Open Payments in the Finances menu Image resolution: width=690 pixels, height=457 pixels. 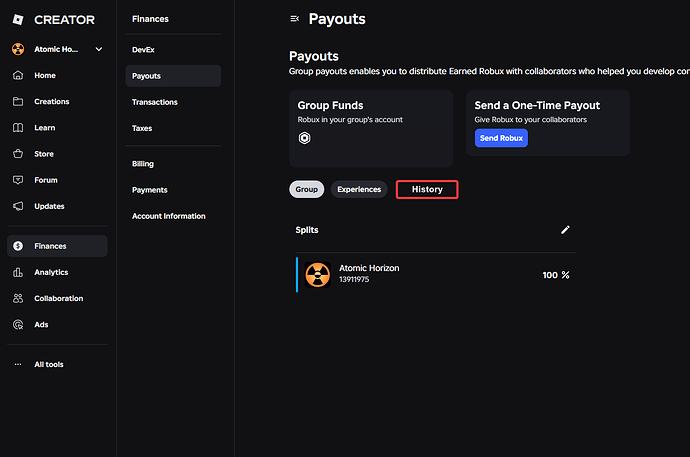pyautogui.click(x=150, y=190)
